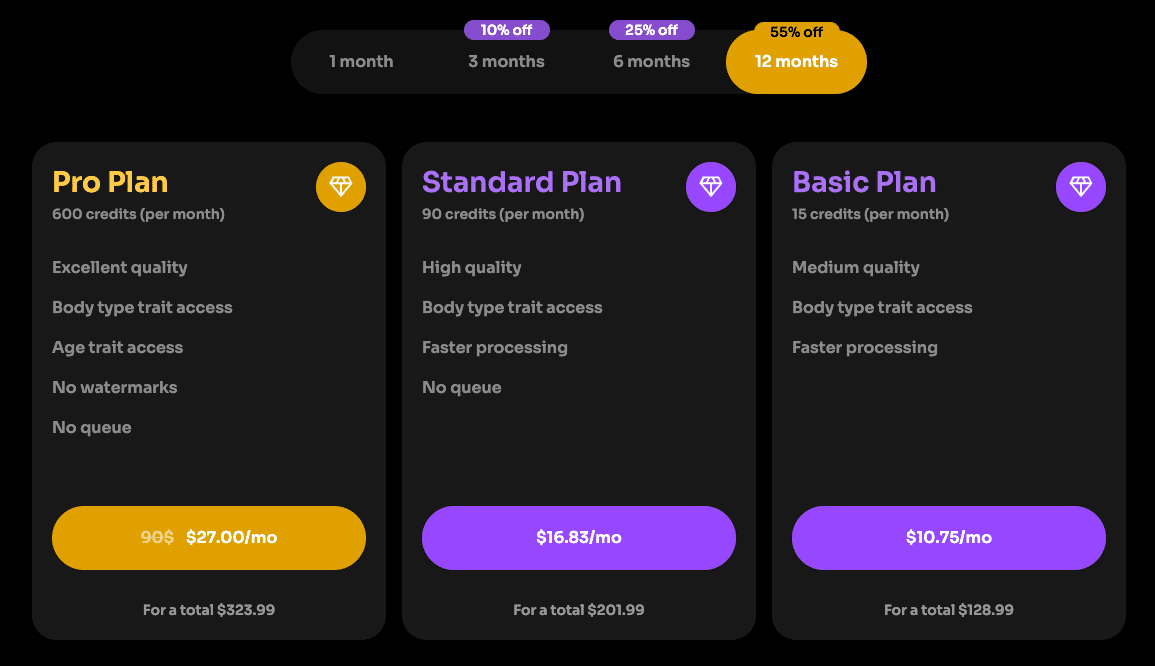Select the 12 months billing period
The width and height of the screenshot is (1155, 666).
796,62
